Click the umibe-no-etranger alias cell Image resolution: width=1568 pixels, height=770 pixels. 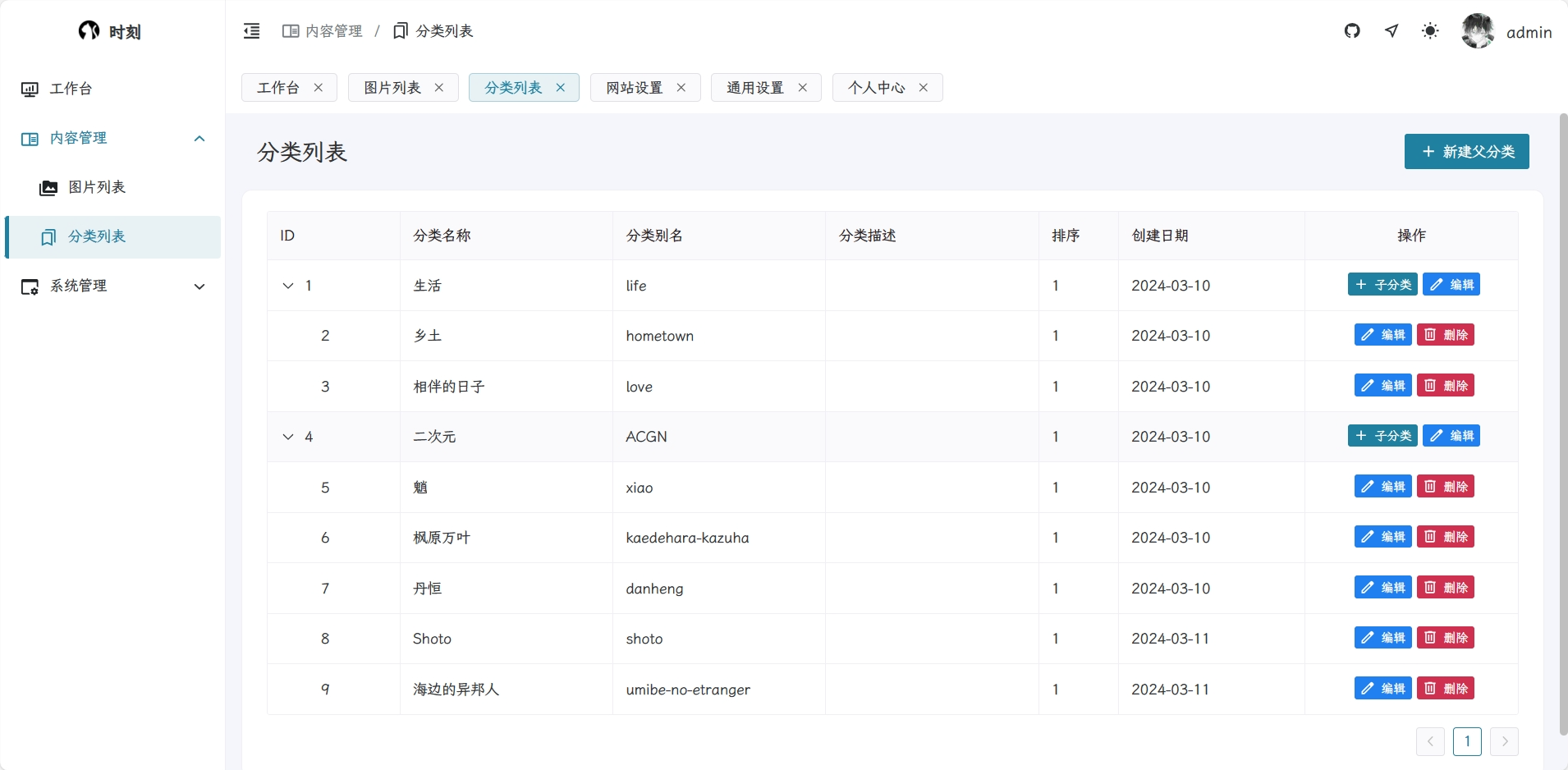[x=719, y=690]
